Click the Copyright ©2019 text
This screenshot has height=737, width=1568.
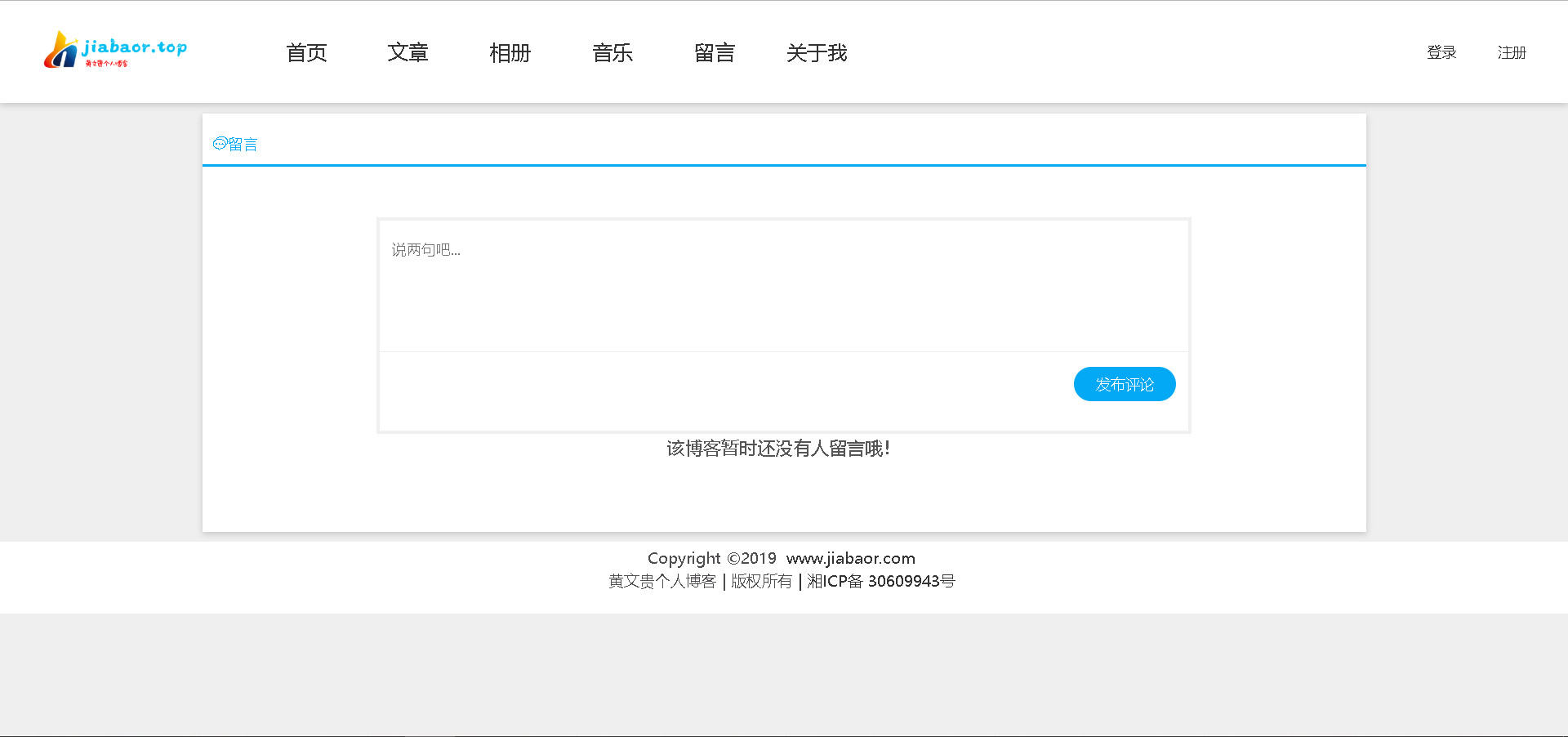[712, 558]
